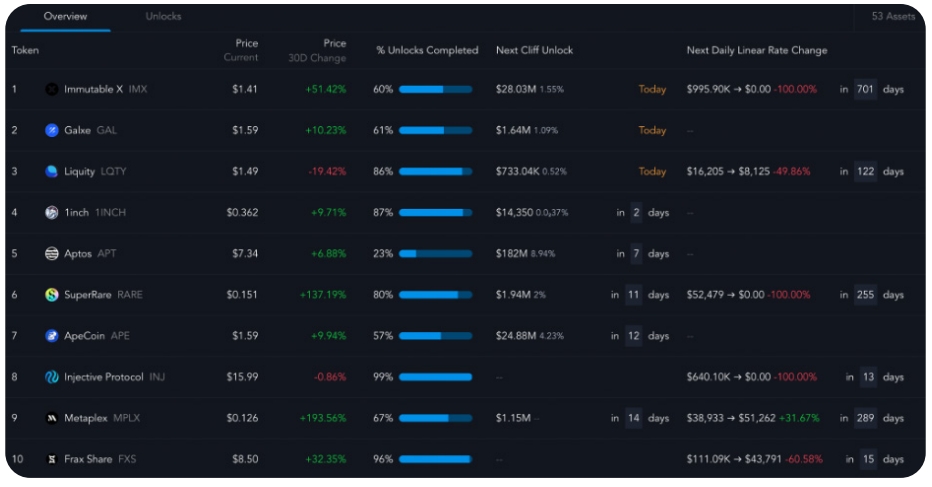Click Injective Protocol 99% progress bar
The width and height of the screenshot is (932, 487).
(x=436, y=377)
